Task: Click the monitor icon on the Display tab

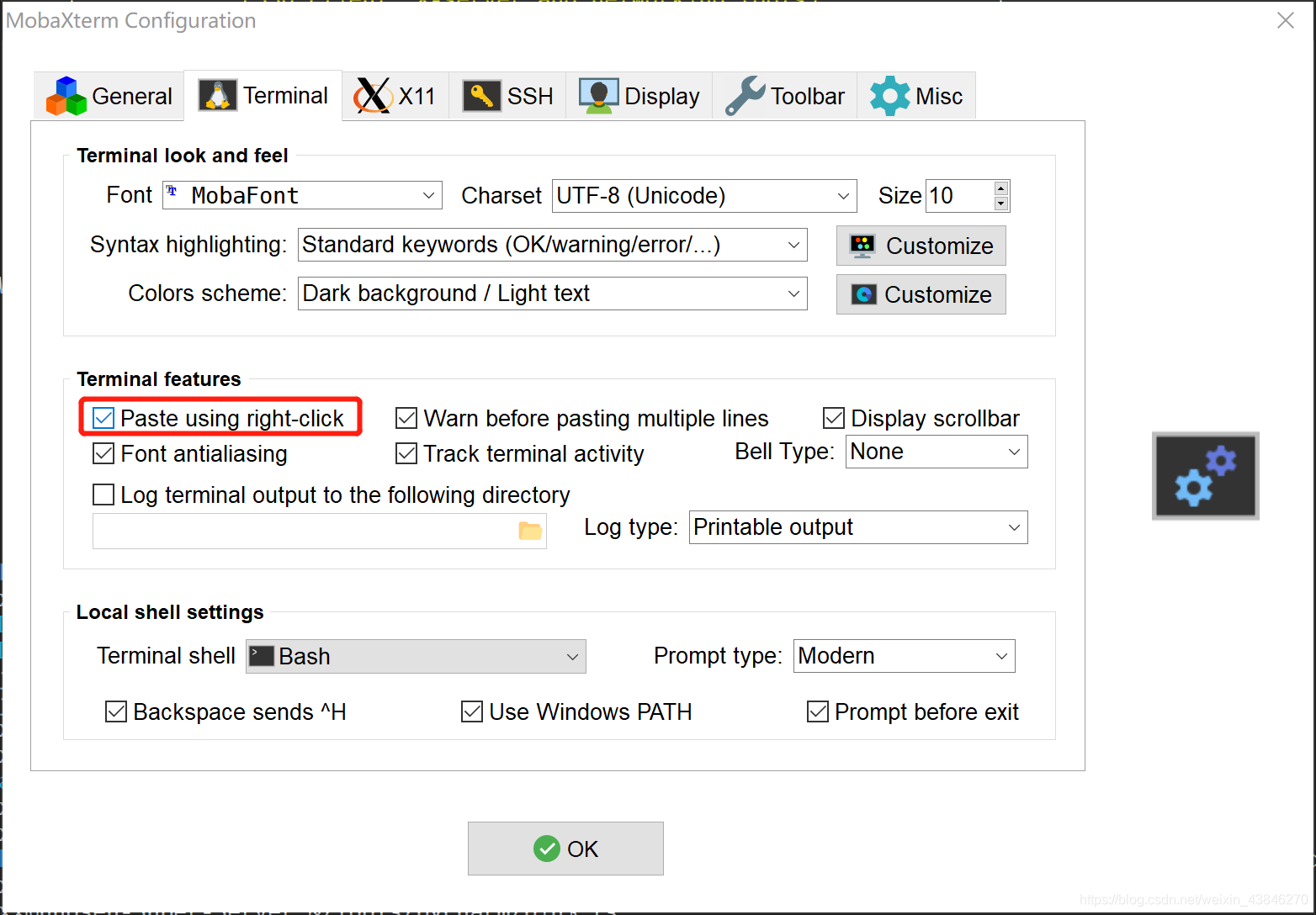Action: (598, 96)
